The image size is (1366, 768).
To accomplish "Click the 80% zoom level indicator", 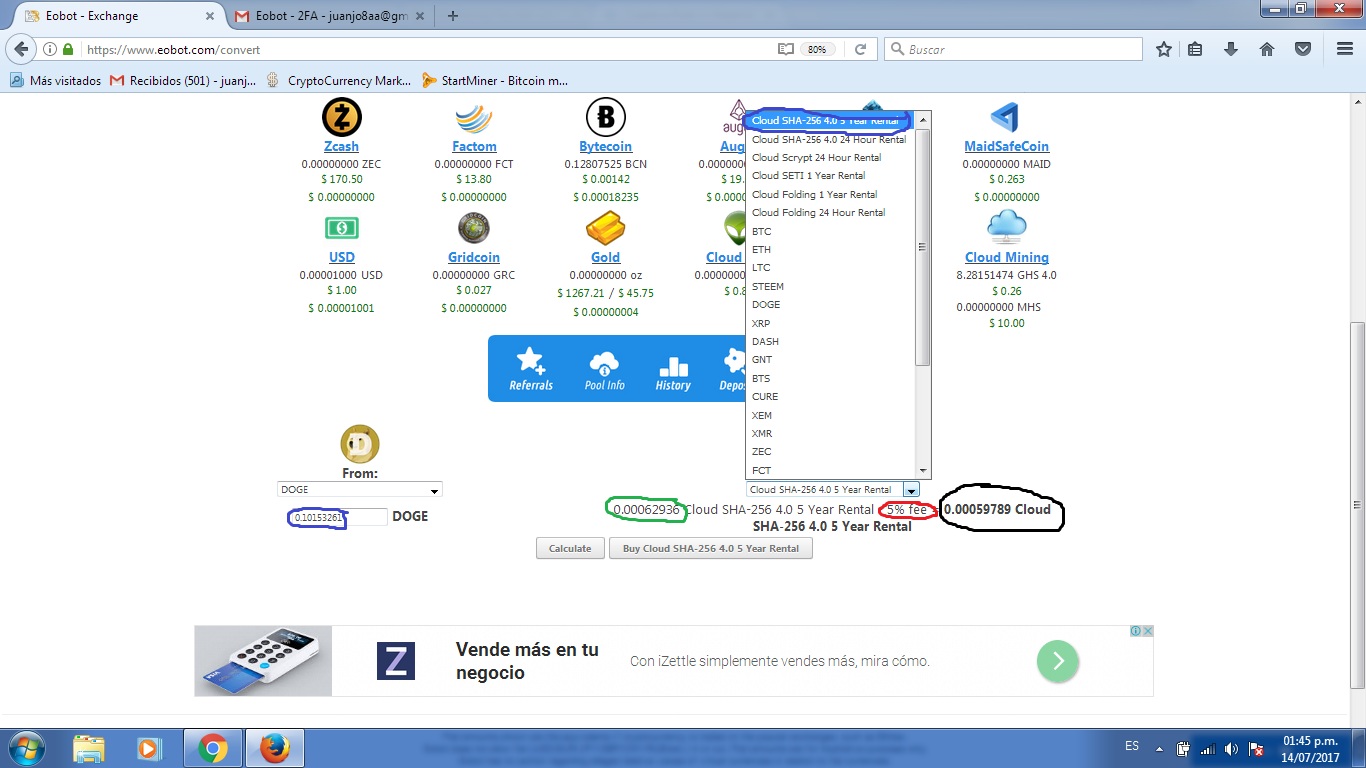I will (817, 49).
